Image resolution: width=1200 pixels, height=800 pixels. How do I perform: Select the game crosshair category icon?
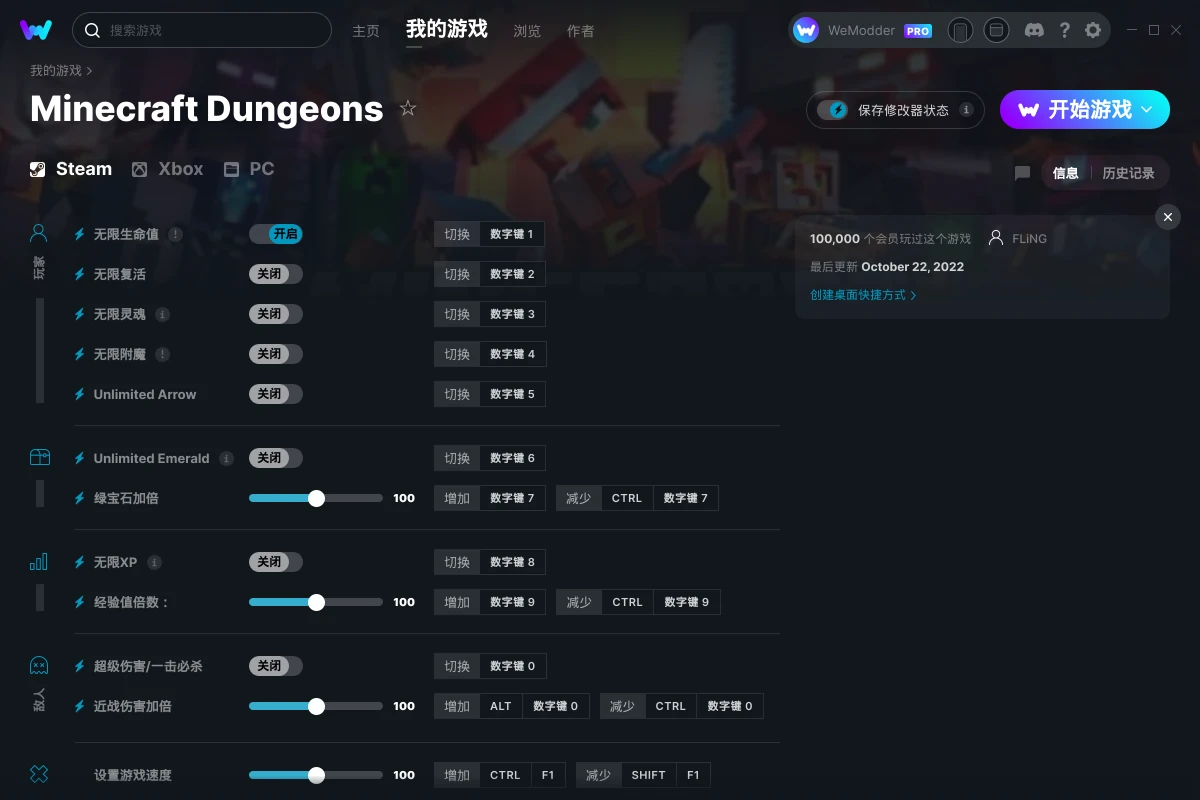coord(39,774)
